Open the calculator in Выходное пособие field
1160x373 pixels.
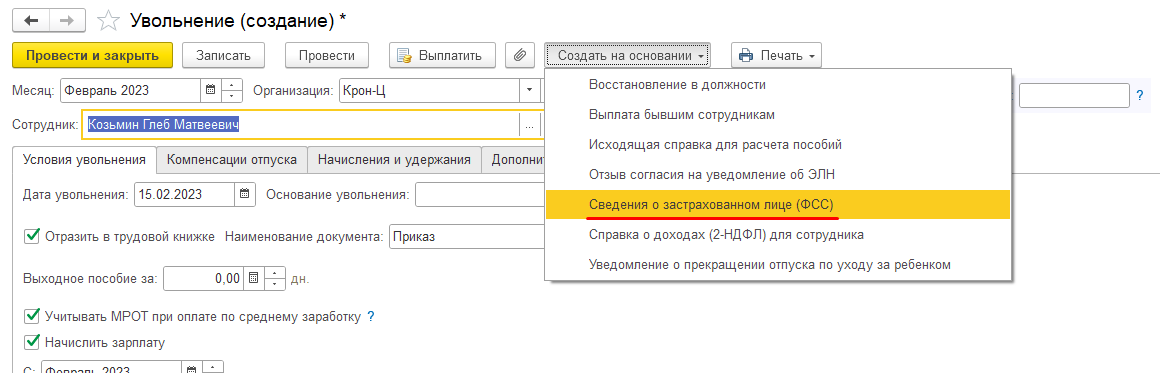(253, 279)
